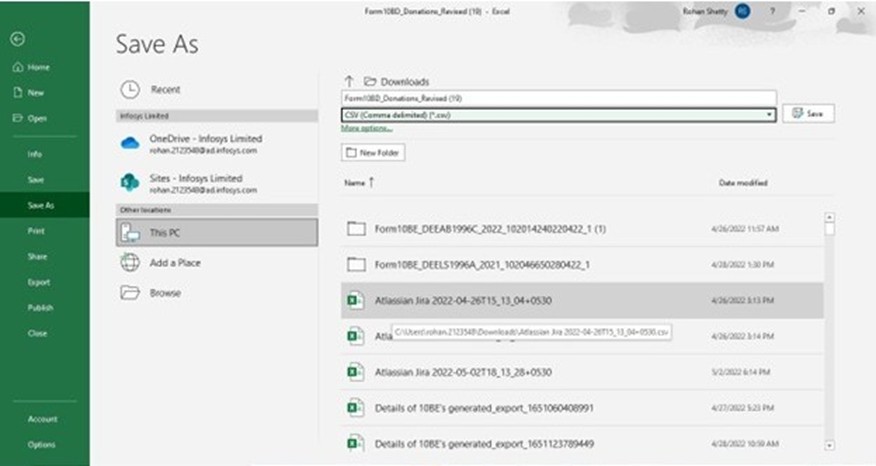This screenshot has width=876, height=466.
Task: Click the New document icon
Action: coord(18,92)
